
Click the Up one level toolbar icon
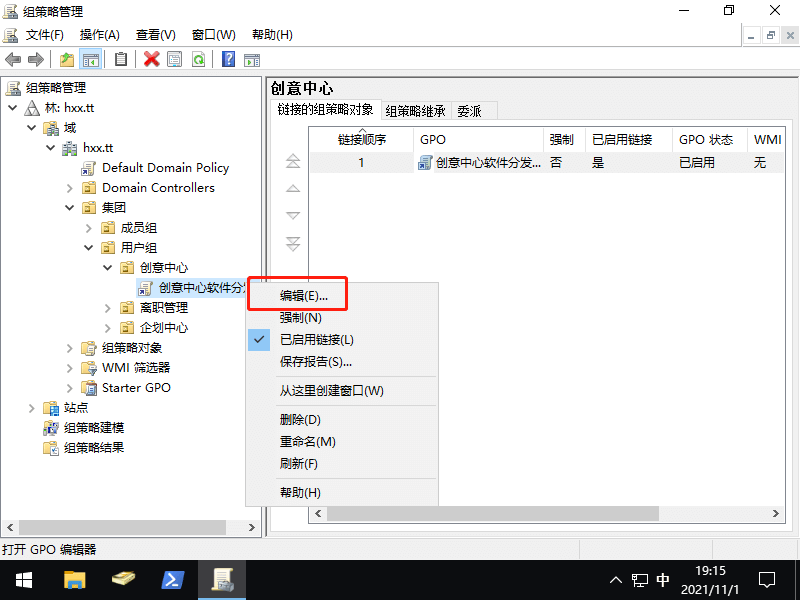coord(67,60)
